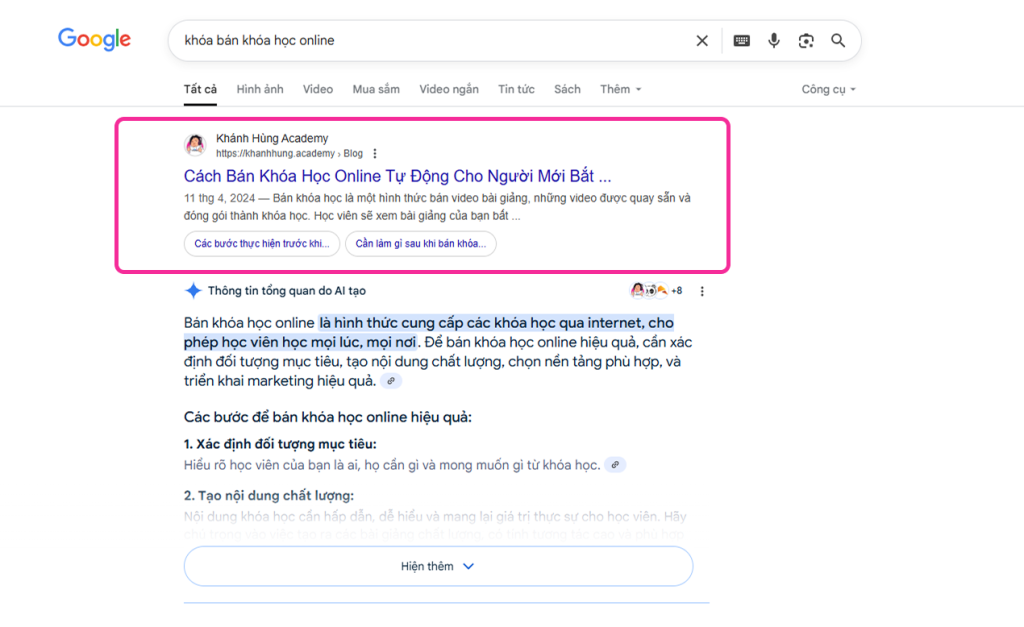The height and width of the screenshot is (627, 1024).
Task: Open the Mua sắm tab
Action: click(x=376, y=89)
